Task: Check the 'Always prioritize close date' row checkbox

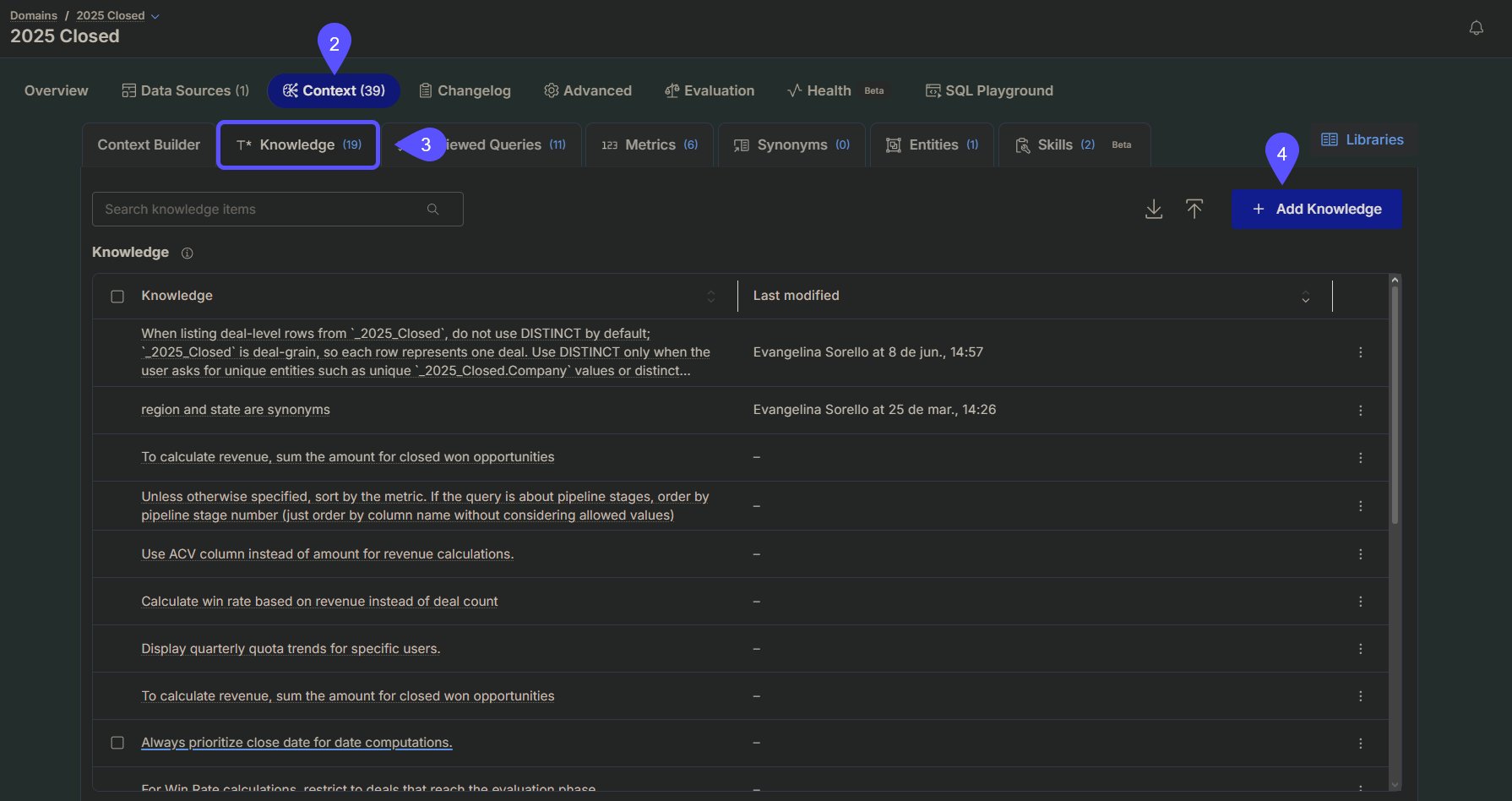Action: pyautogui.click(x=117, y=743)
